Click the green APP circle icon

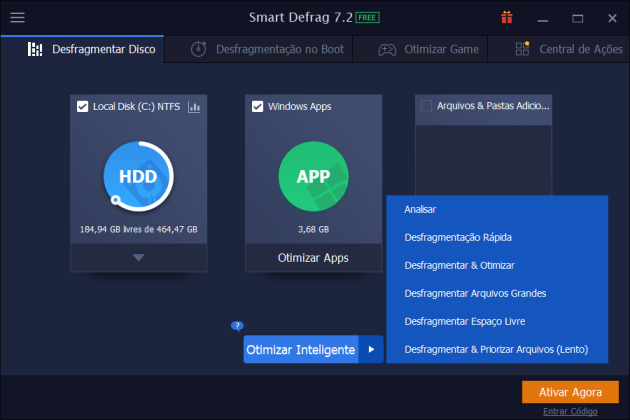point(313,176)
